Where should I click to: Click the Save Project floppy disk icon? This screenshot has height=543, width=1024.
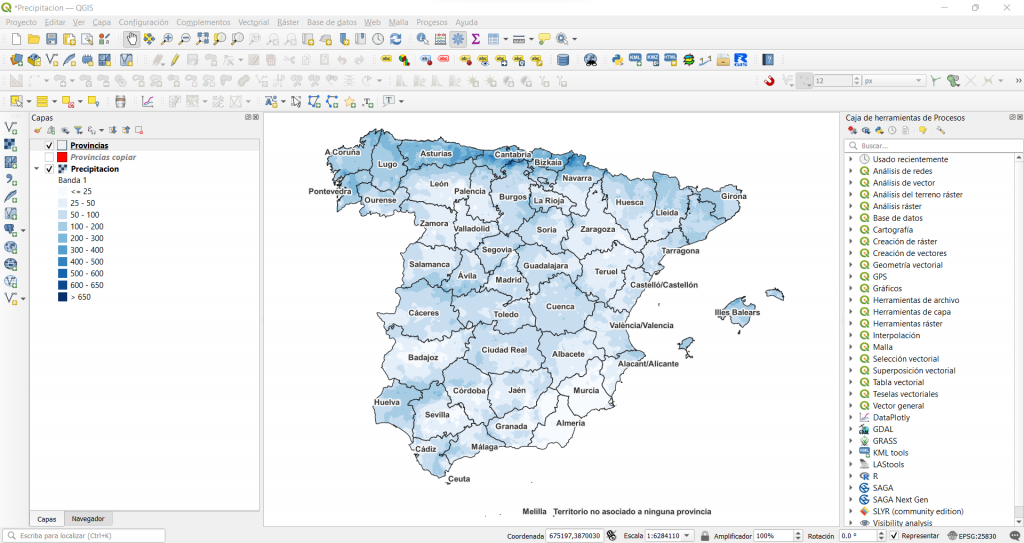click(x=52, y=39)
